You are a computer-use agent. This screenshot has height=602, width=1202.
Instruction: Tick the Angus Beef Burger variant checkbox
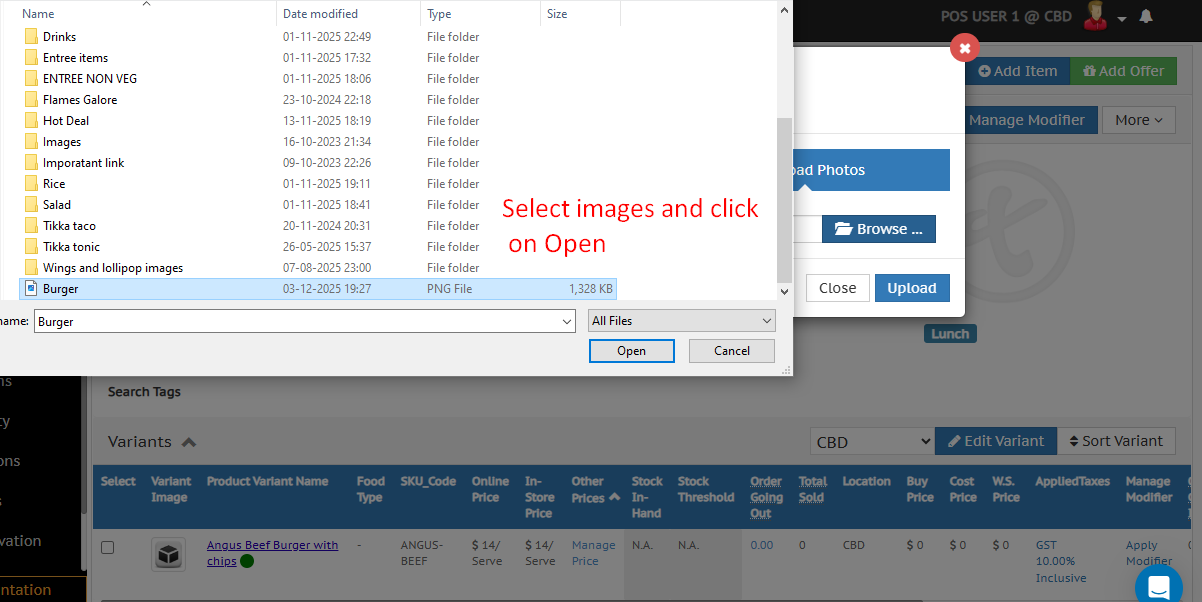(x=108, y=547)
